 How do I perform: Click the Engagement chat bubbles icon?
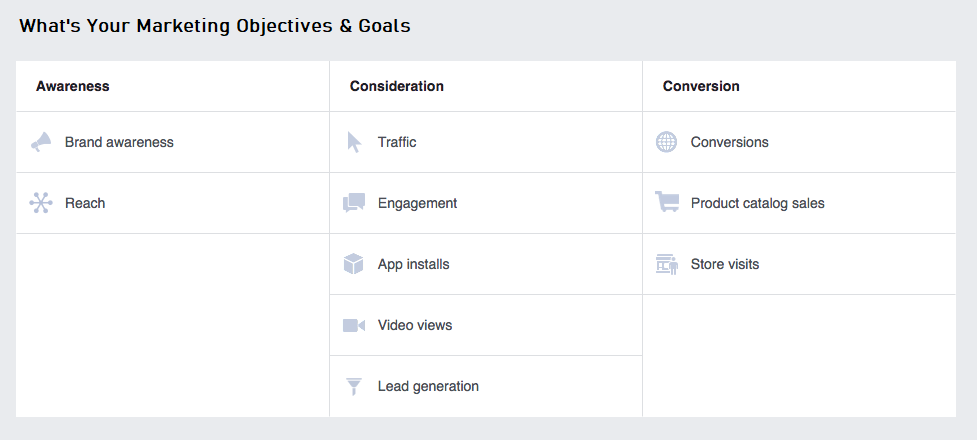point(354,204)
